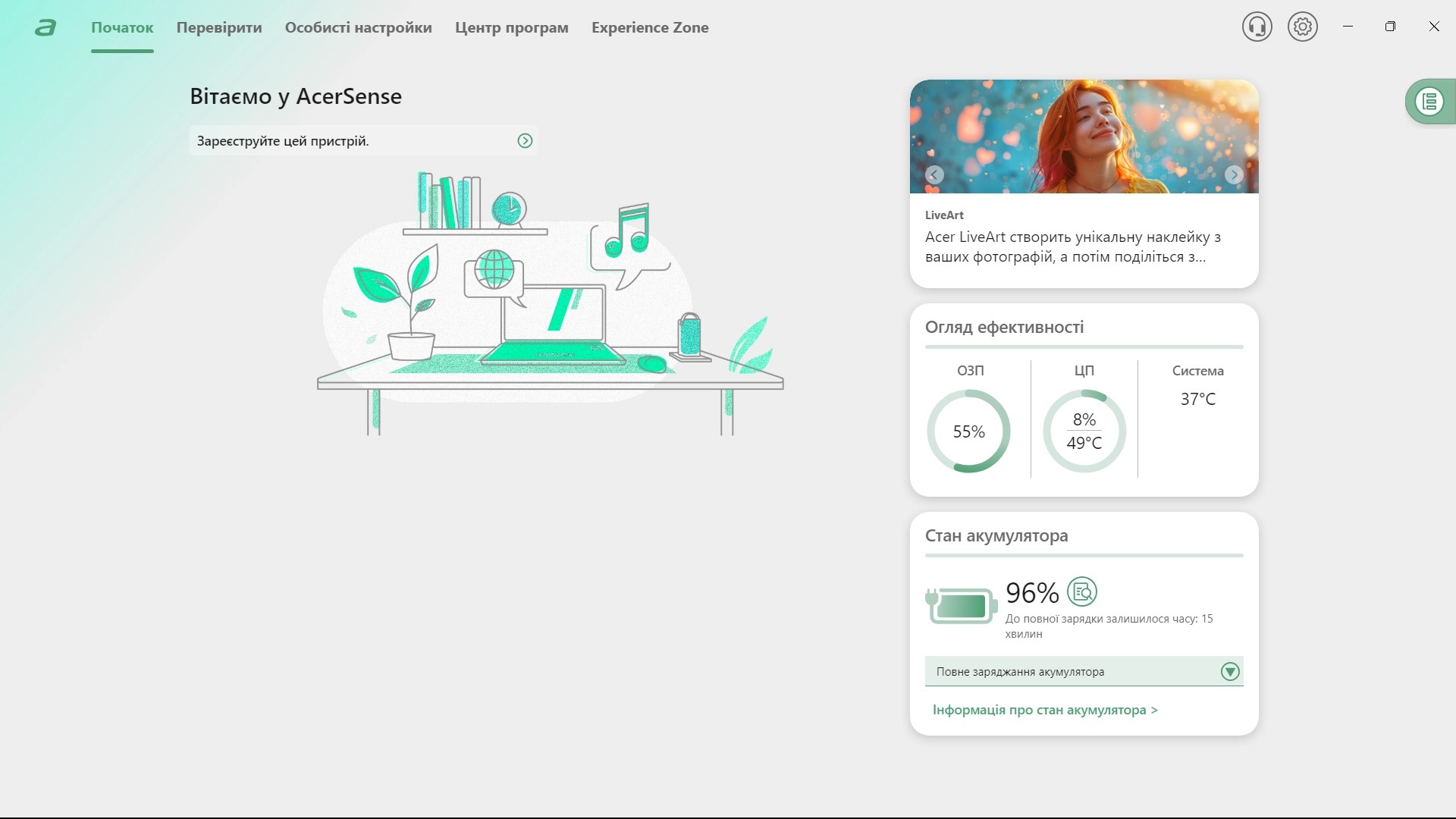The height and width of the screenshot is (819, 1456).
Task: Open battery report magnifier icon
Action: coord(1081,591)
